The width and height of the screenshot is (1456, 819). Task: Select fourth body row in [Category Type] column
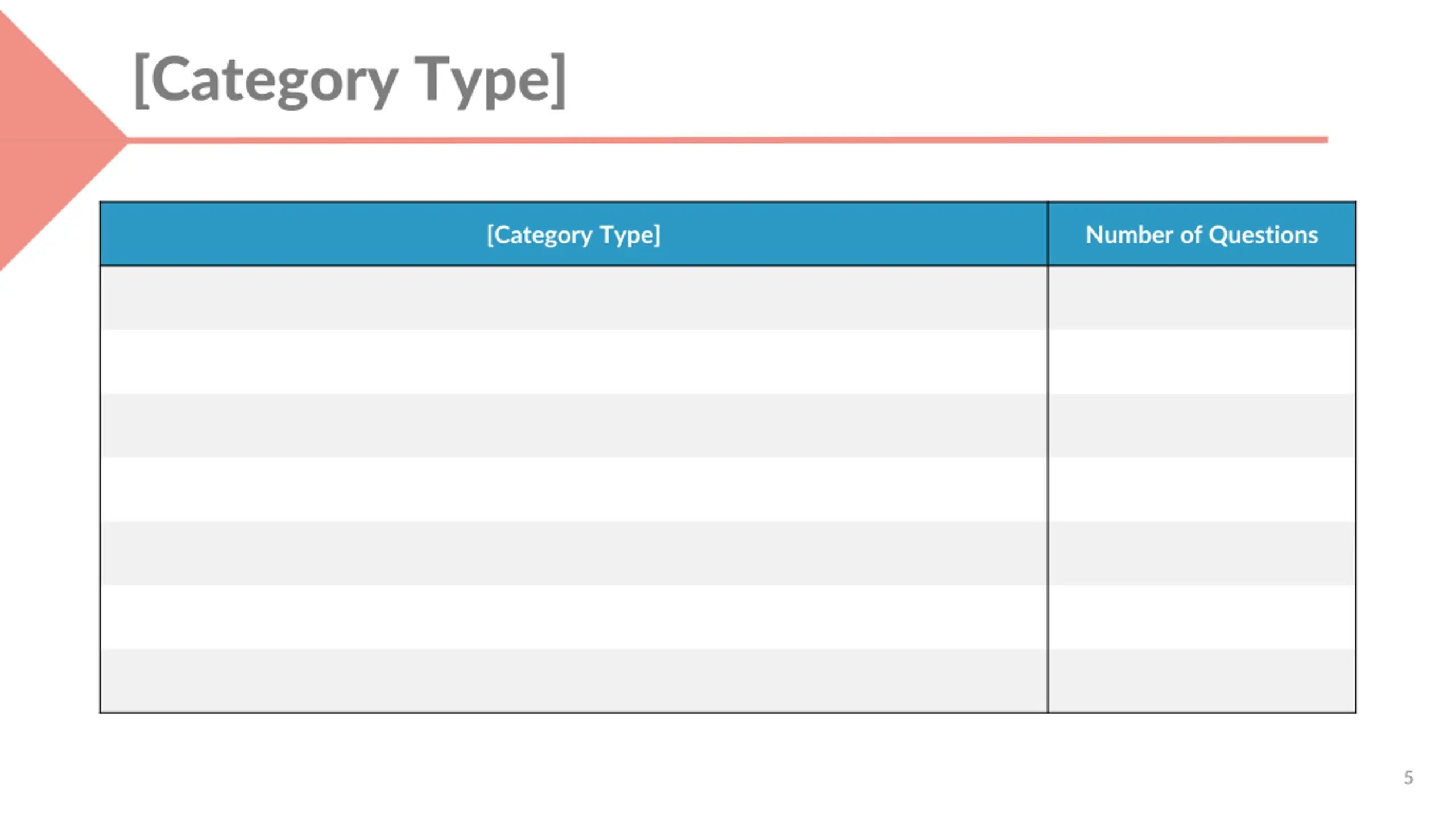click(574, 489)
